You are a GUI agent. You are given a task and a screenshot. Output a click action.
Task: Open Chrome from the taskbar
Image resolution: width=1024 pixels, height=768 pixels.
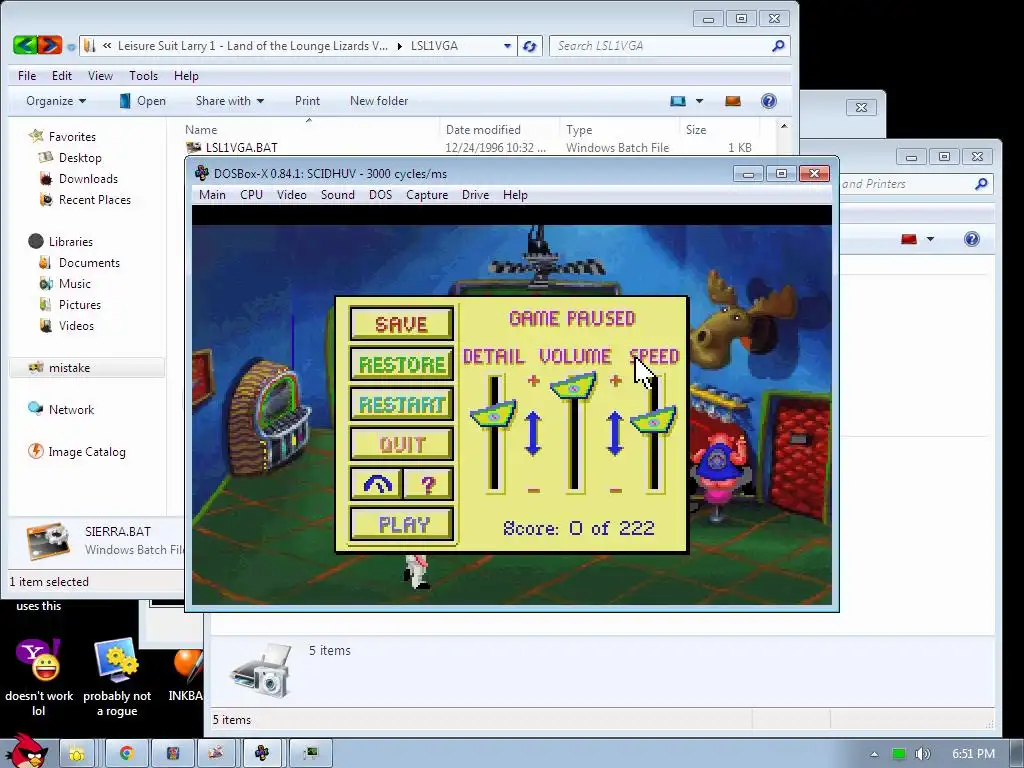(126, 754)
